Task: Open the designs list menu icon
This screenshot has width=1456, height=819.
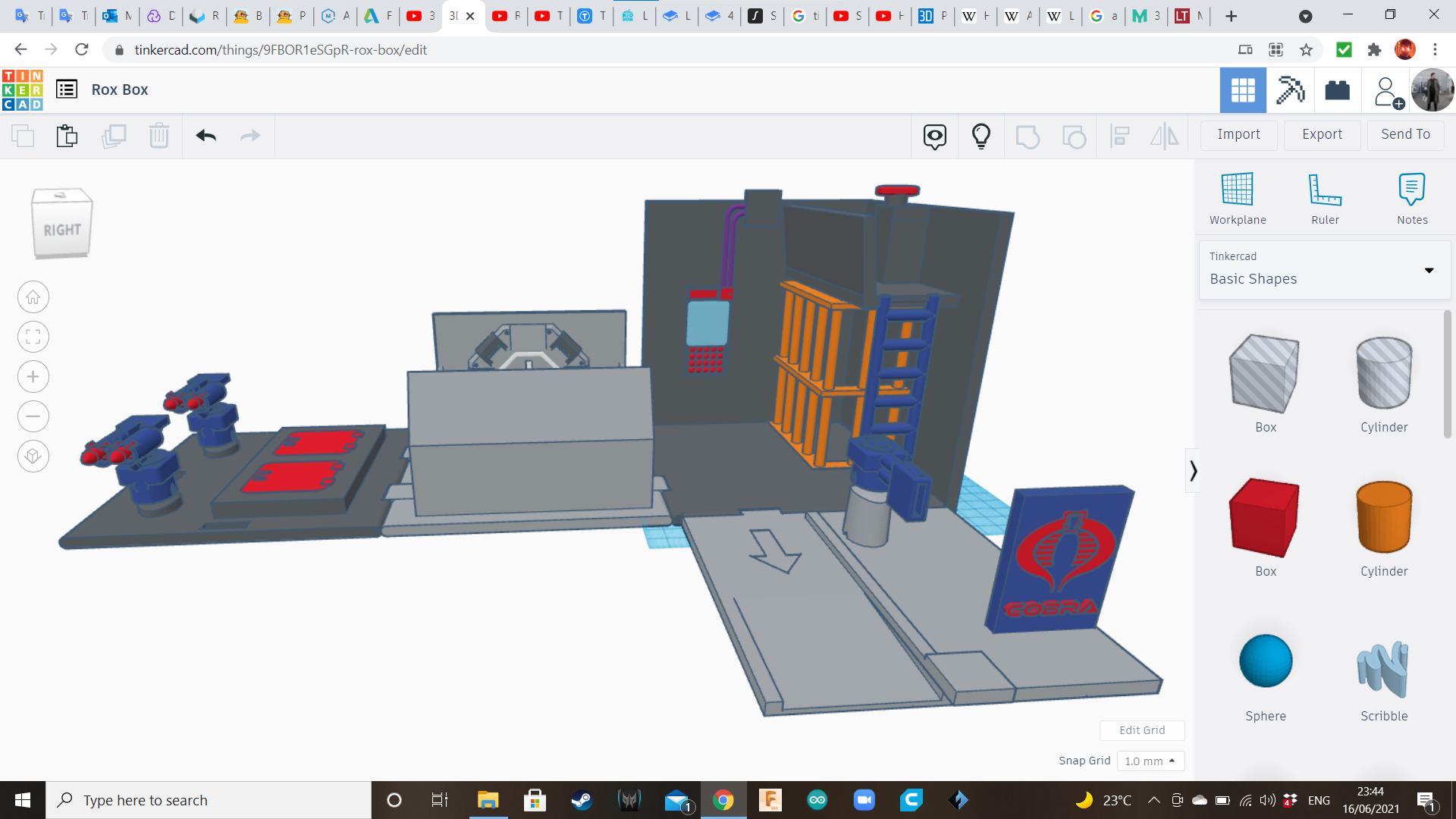Action: coord(67,89)
